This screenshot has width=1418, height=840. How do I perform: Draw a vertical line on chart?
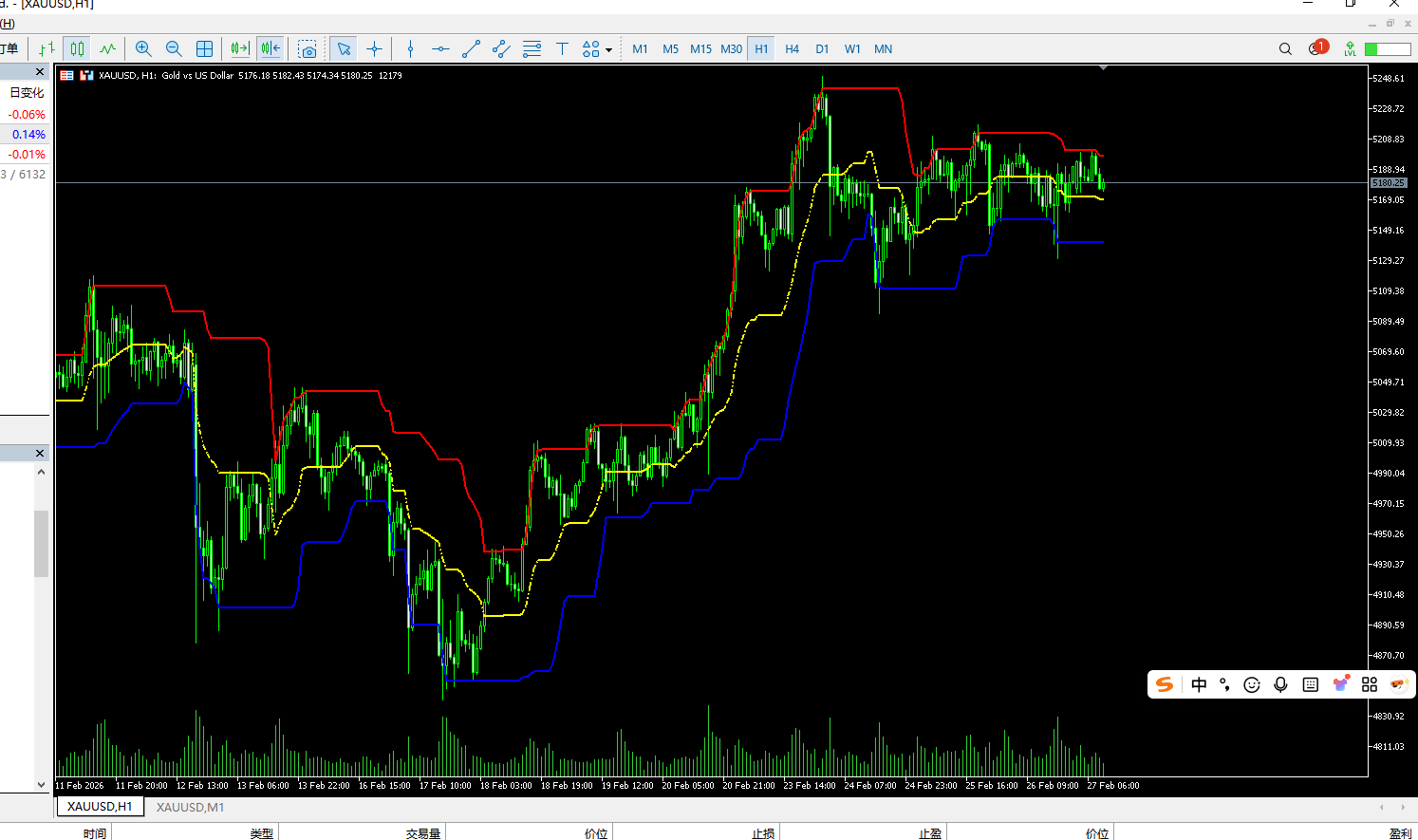tap(410, 48)
